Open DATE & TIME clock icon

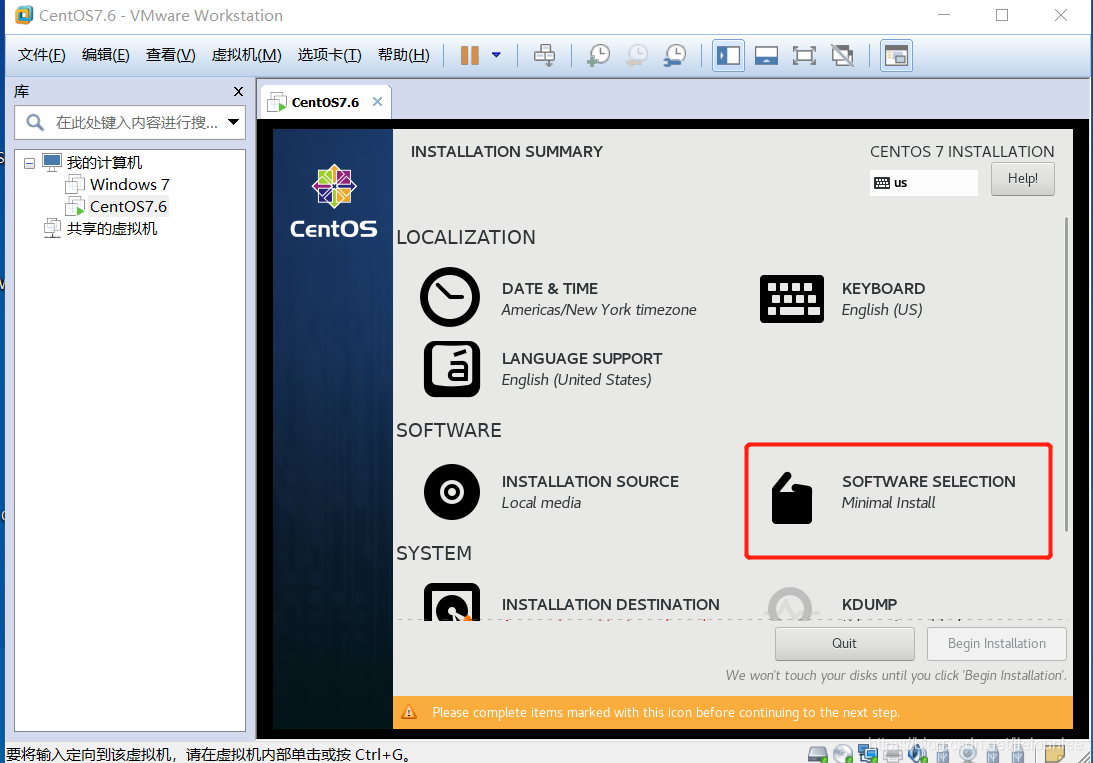[450, 297]
